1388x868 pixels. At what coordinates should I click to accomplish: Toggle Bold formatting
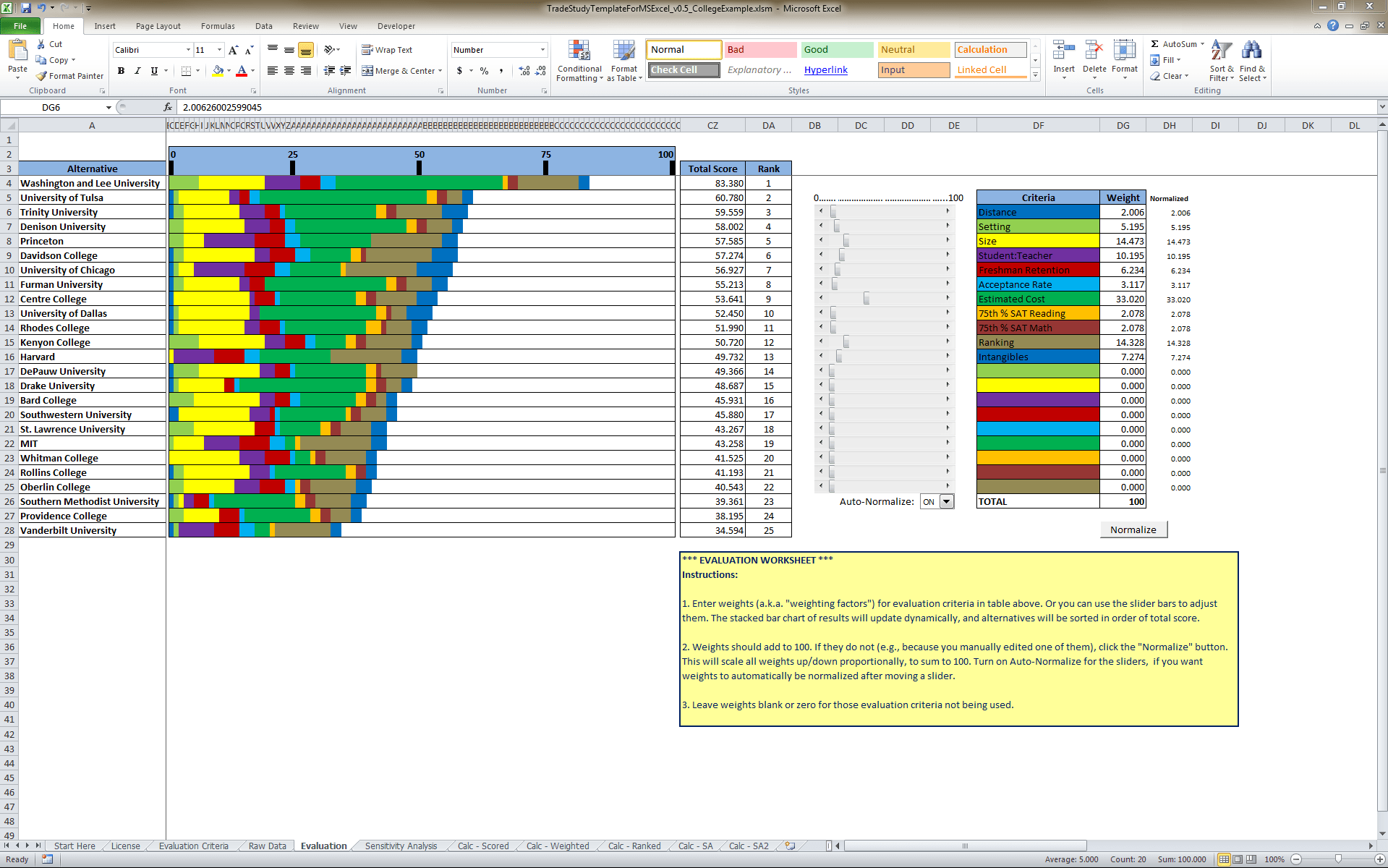click(121, 71)
